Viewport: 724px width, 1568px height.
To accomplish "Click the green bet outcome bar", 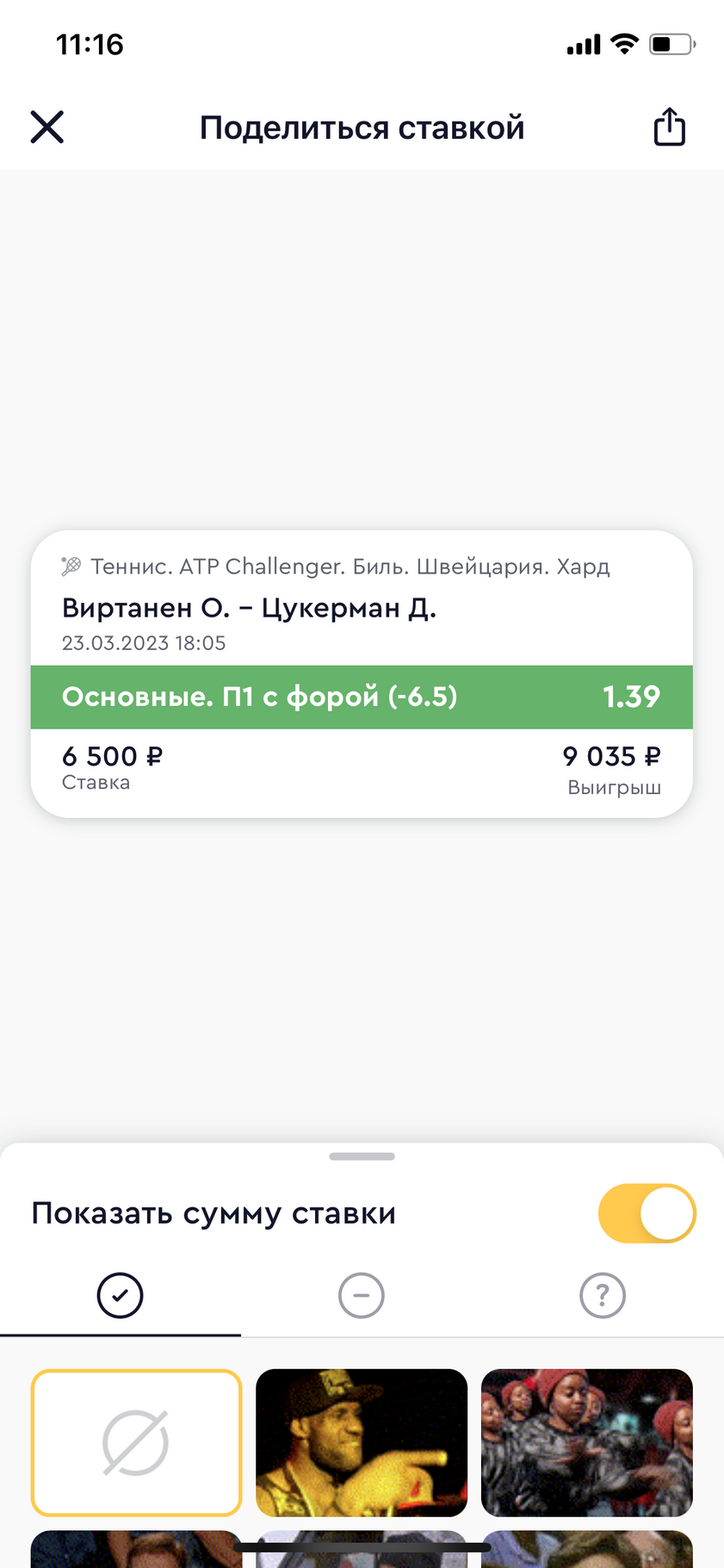I will (362, 697).
